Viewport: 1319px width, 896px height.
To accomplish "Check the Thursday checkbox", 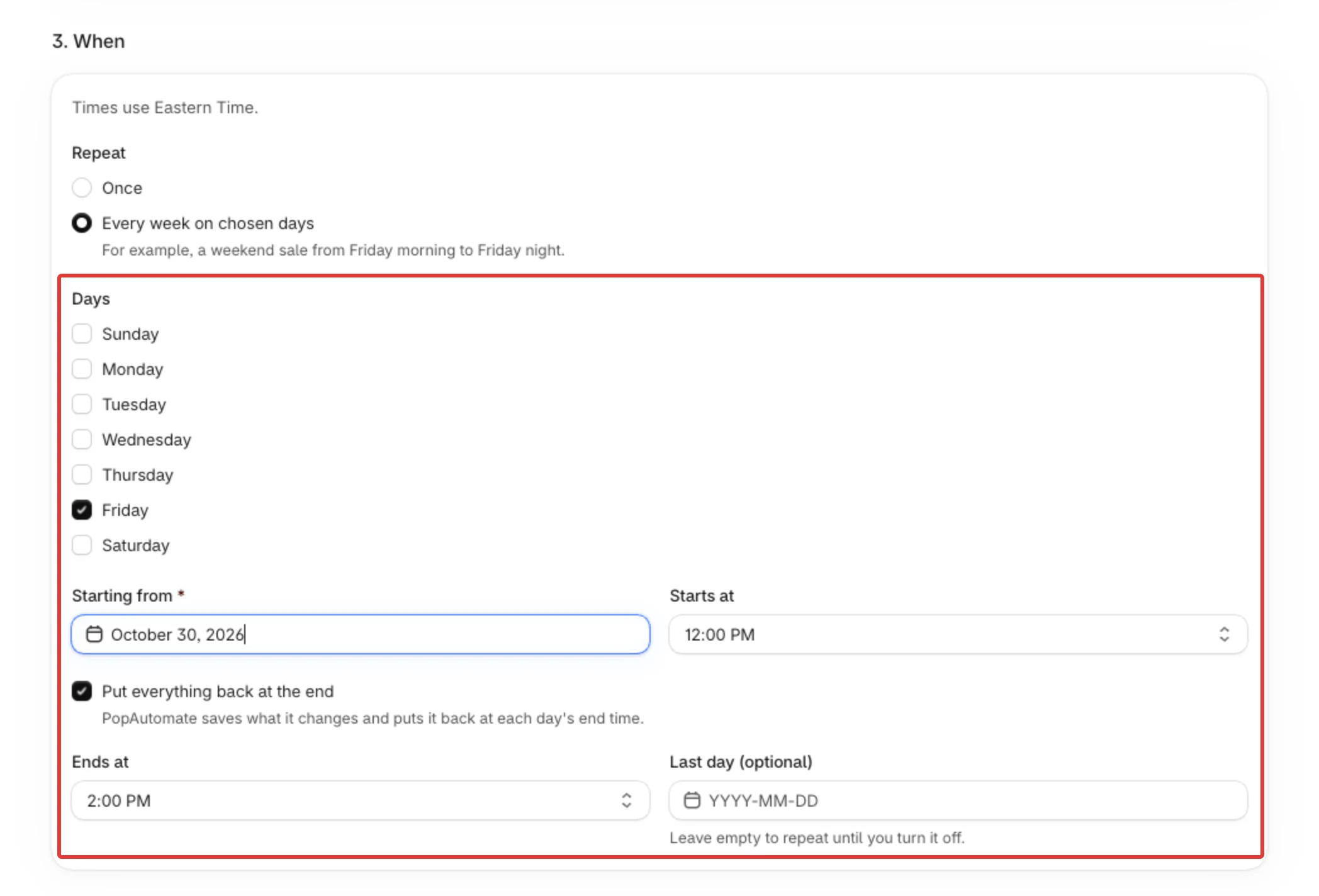I will coord(82,474).
